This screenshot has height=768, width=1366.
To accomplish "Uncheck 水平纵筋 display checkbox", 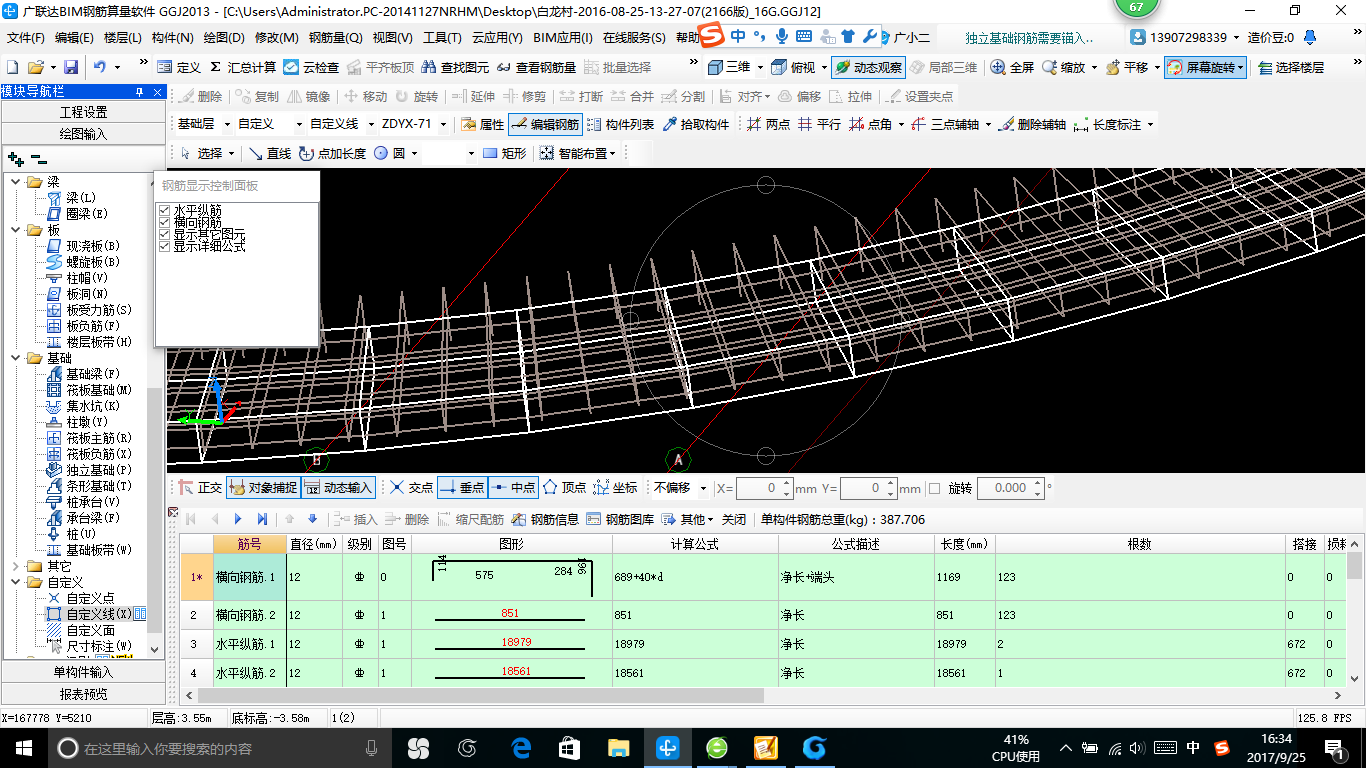I will (x=165, y=211).
